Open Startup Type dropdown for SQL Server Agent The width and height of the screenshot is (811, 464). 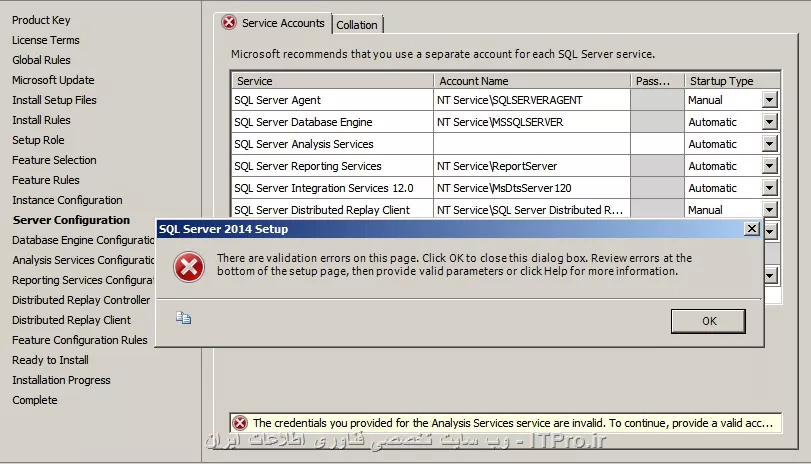[x=769, y=100]
